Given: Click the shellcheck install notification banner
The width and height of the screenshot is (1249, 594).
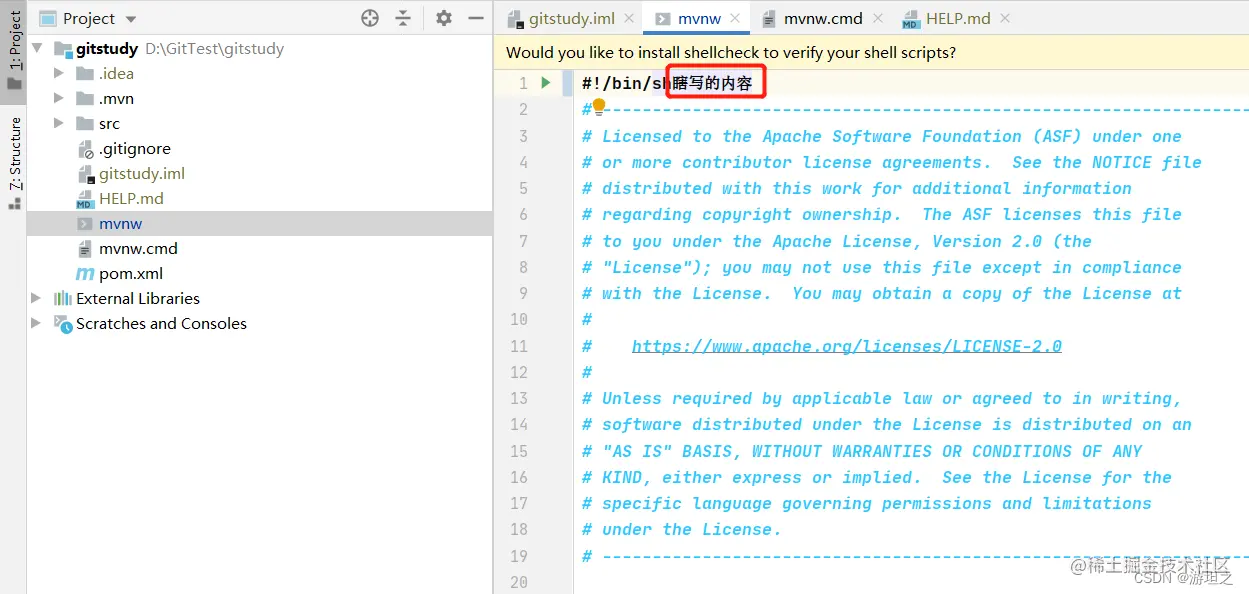Looking at the screenshot, I should pyautogui.click(x=872, y=52).
